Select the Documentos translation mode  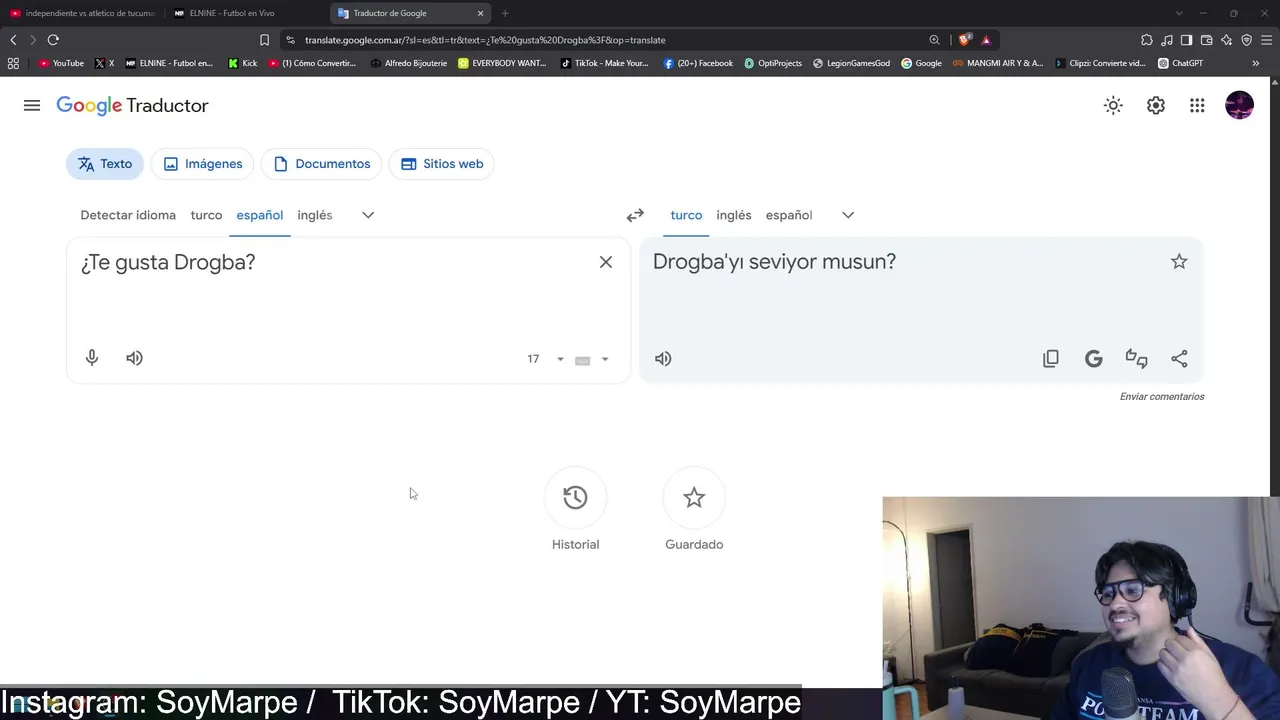tap(322, 164)
